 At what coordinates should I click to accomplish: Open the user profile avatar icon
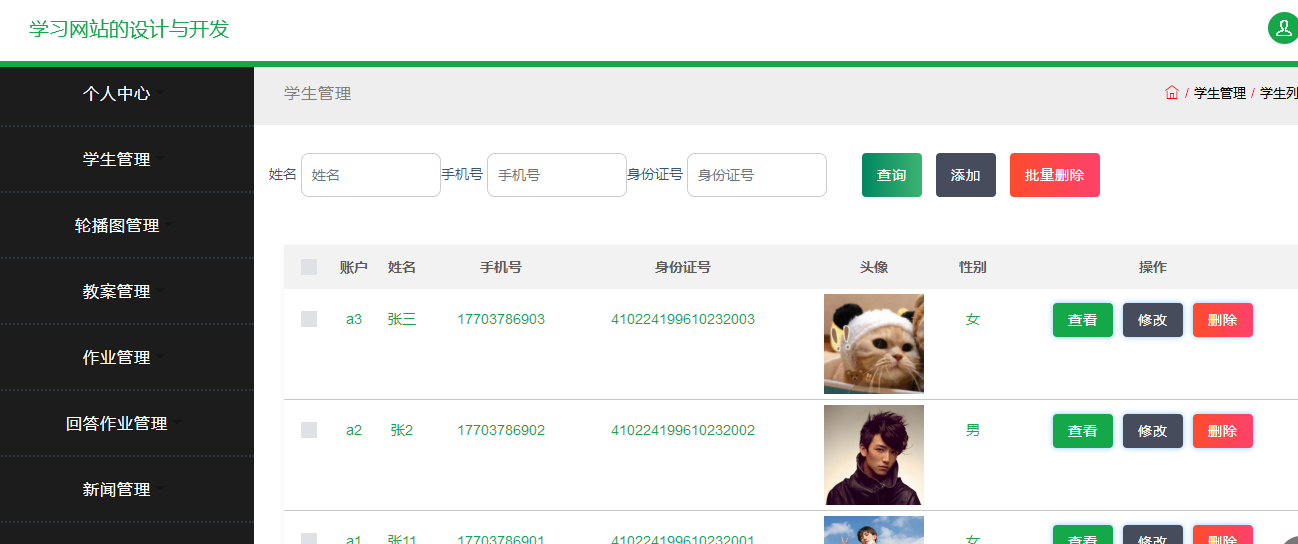(1282, 28)
